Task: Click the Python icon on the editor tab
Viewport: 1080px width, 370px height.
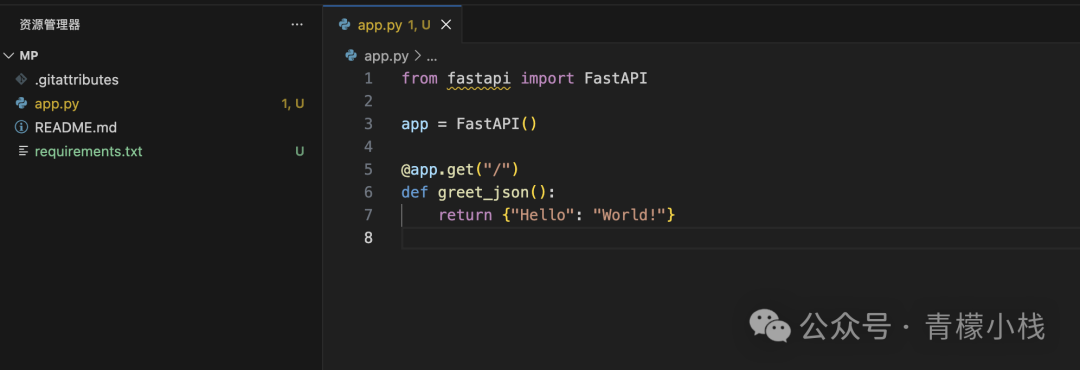Action: [344, 25]
